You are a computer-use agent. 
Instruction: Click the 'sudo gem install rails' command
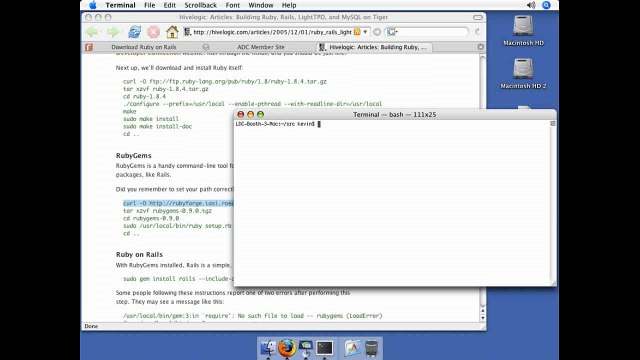point(178,279)
